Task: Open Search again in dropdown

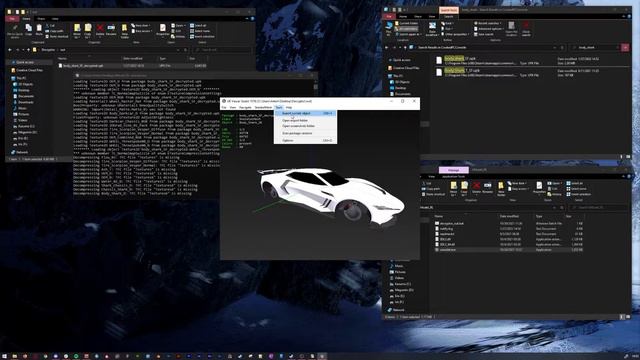Action: [x=408, y=34]
